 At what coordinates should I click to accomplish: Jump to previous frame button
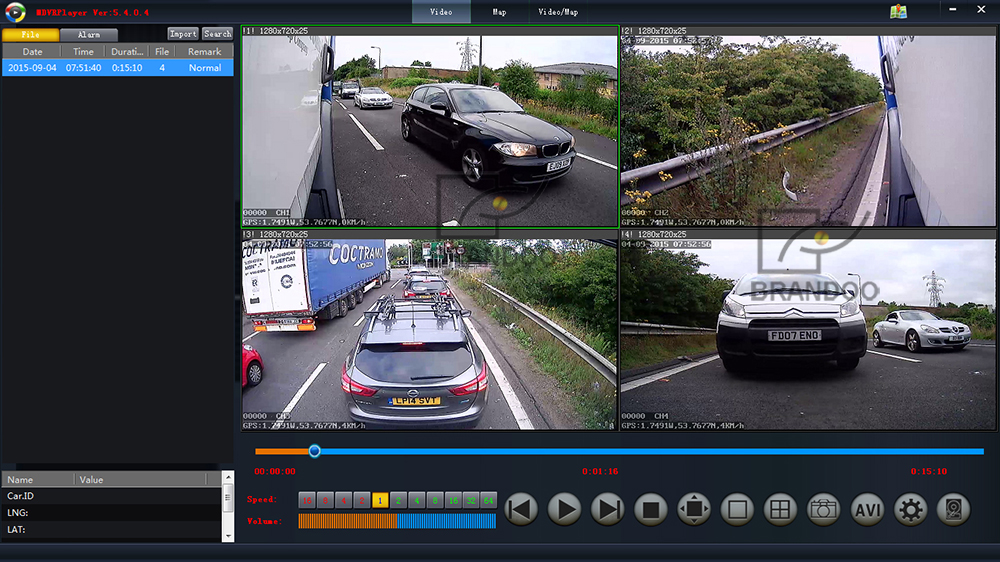[x=520, y=509]
